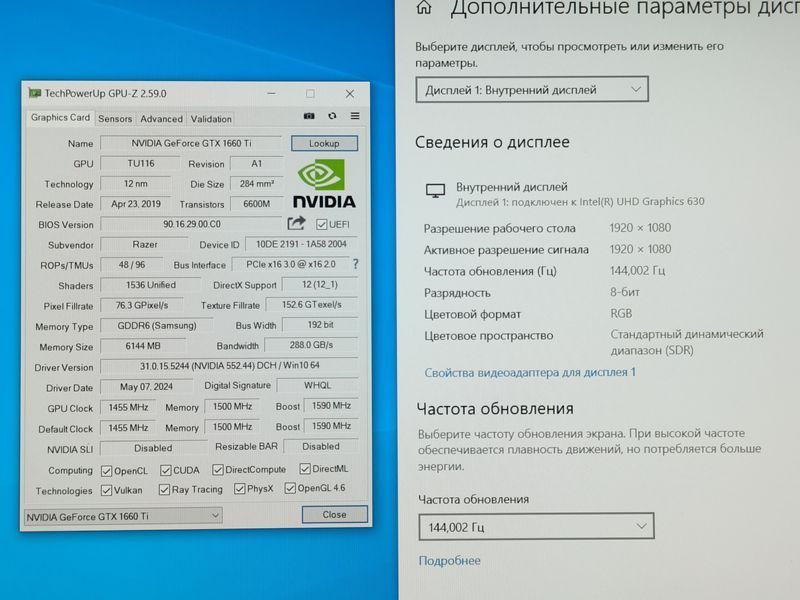This screenshot has width=800, height=600.
Task: Click the Bus Interface field PCIe x16 3.0
Action: click(x=291, y=264)
